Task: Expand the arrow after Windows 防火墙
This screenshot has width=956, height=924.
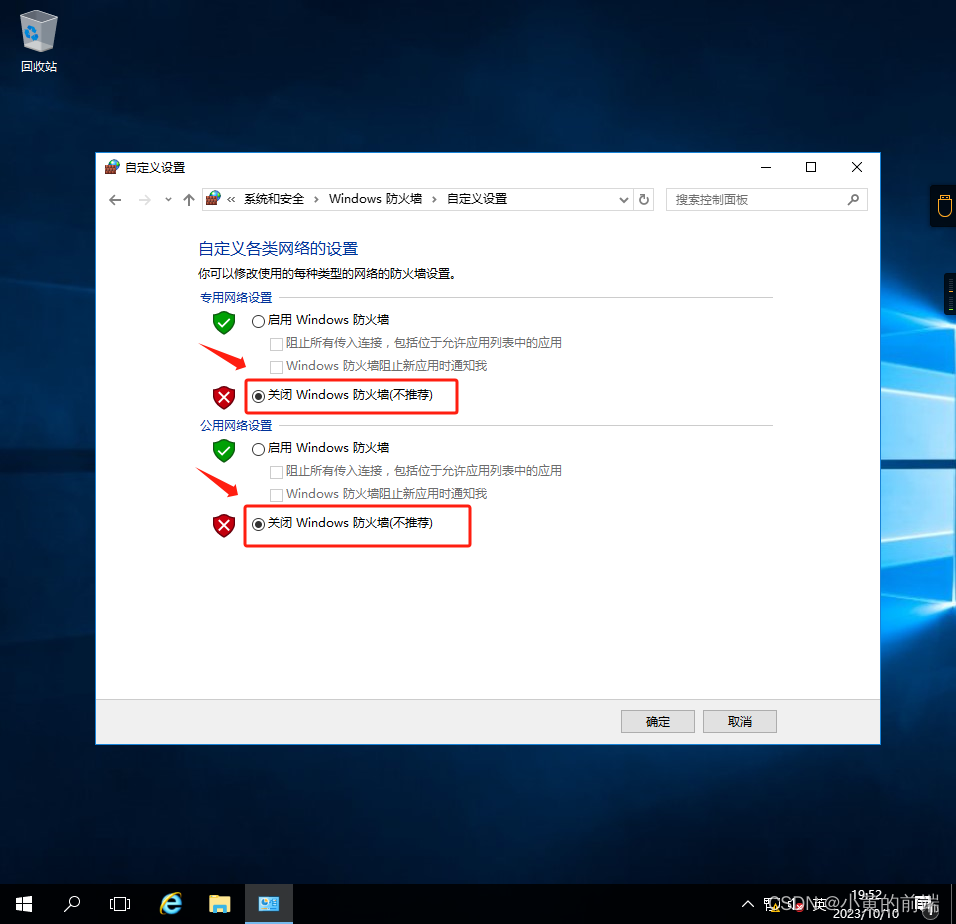Action: pos(434,199)
